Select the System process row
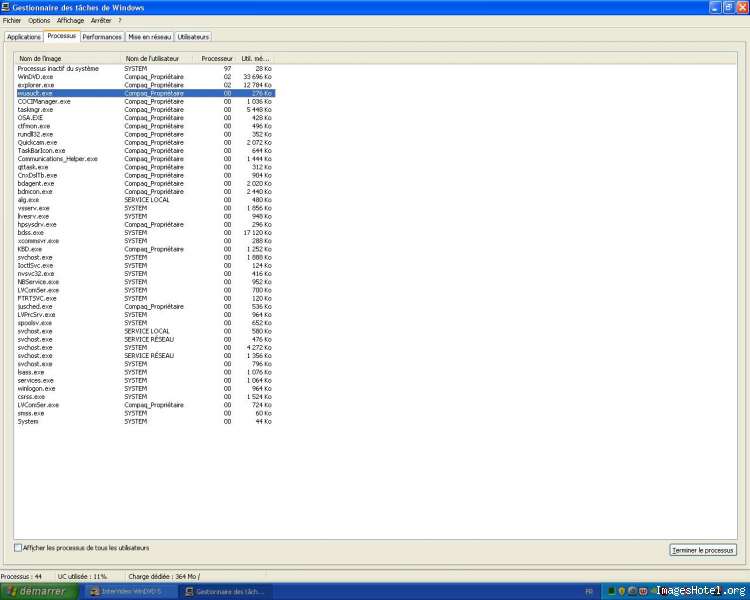The image size is (750, 600). pyautogui.click(x=145, y=422)
